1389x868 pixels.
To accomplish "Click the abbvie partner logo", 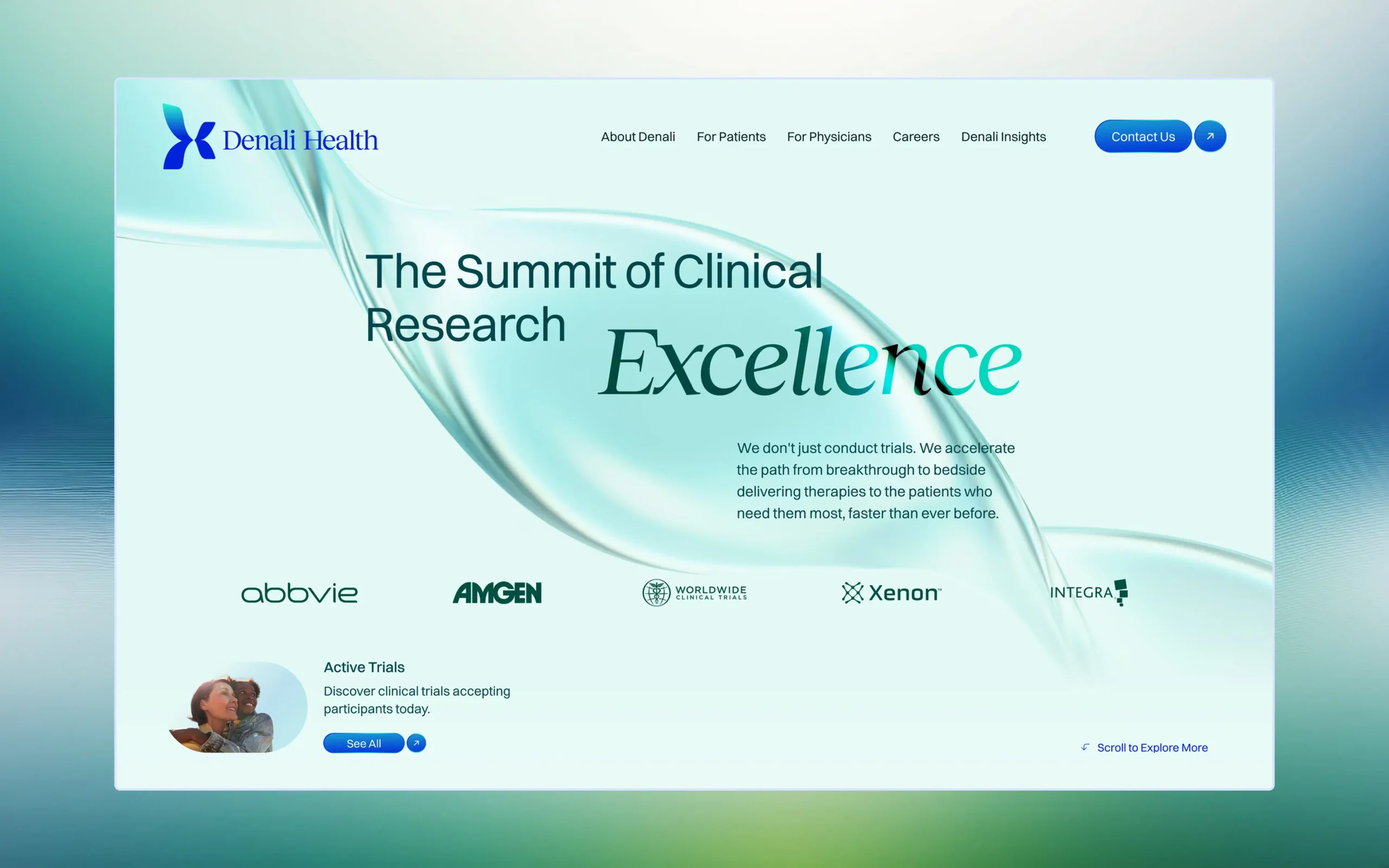I will pyautogui.click(x=300, y=593).
